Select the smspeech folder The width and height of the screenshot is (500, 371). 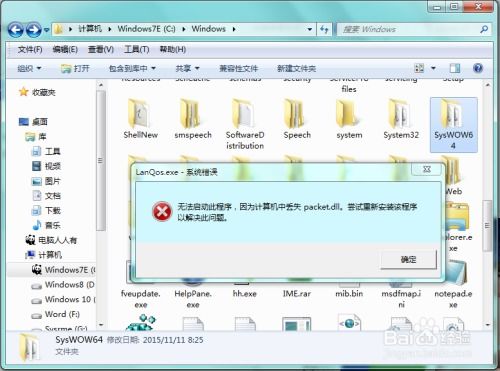click(x=193, y=118)
